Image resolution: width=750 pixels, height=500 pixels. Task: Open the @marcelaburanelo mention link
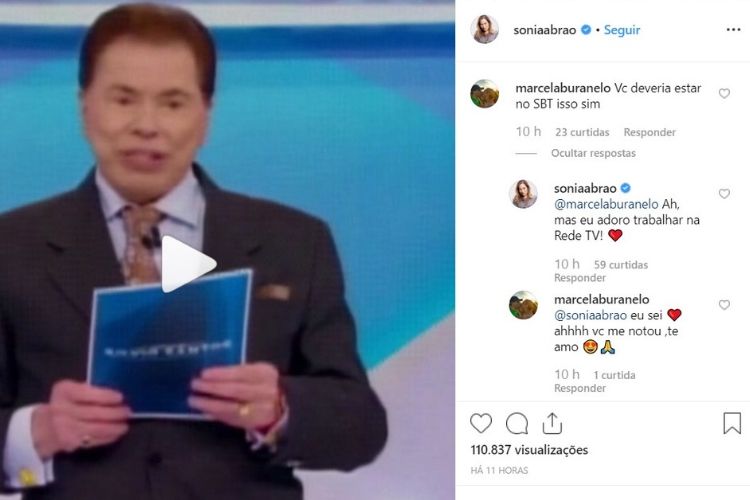coord(606,204)
